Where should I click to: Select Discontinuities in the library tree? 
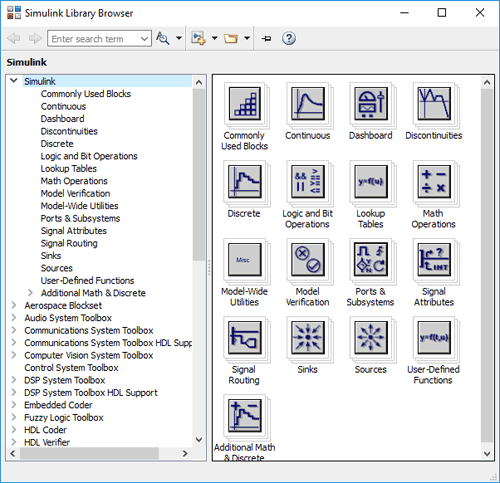click(69, 131)
